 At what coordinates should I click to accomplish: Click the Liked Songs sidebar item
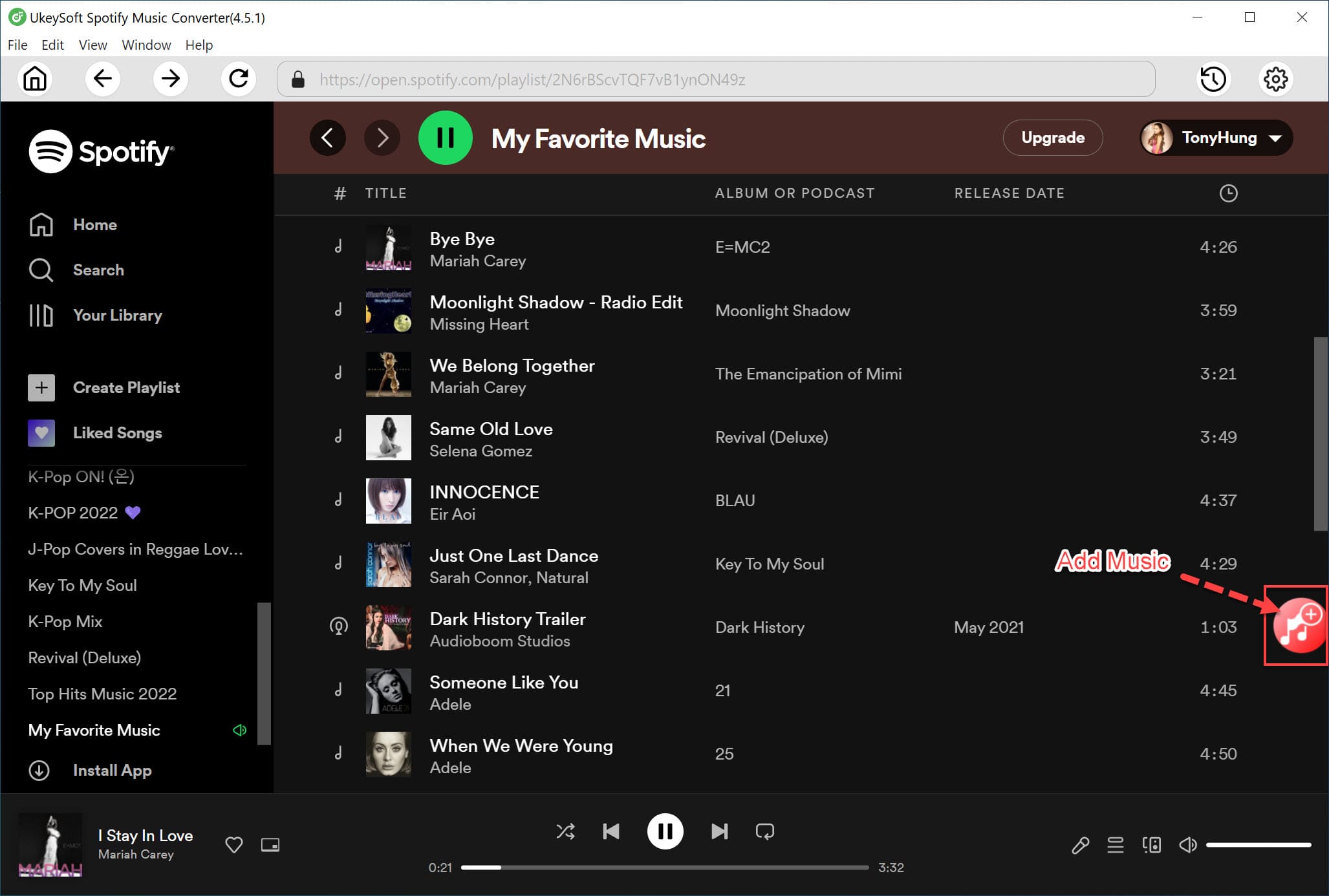pos(116,433)
